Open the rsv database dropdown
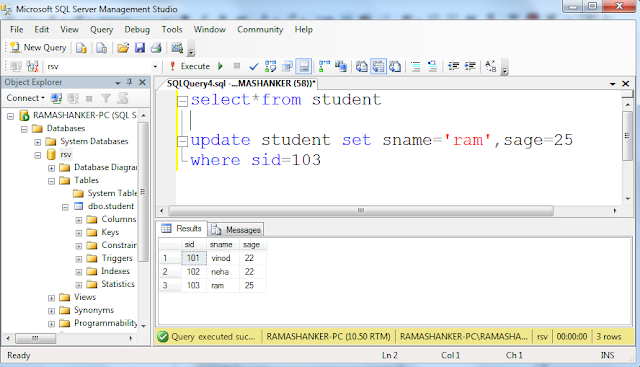 [155, 67]
